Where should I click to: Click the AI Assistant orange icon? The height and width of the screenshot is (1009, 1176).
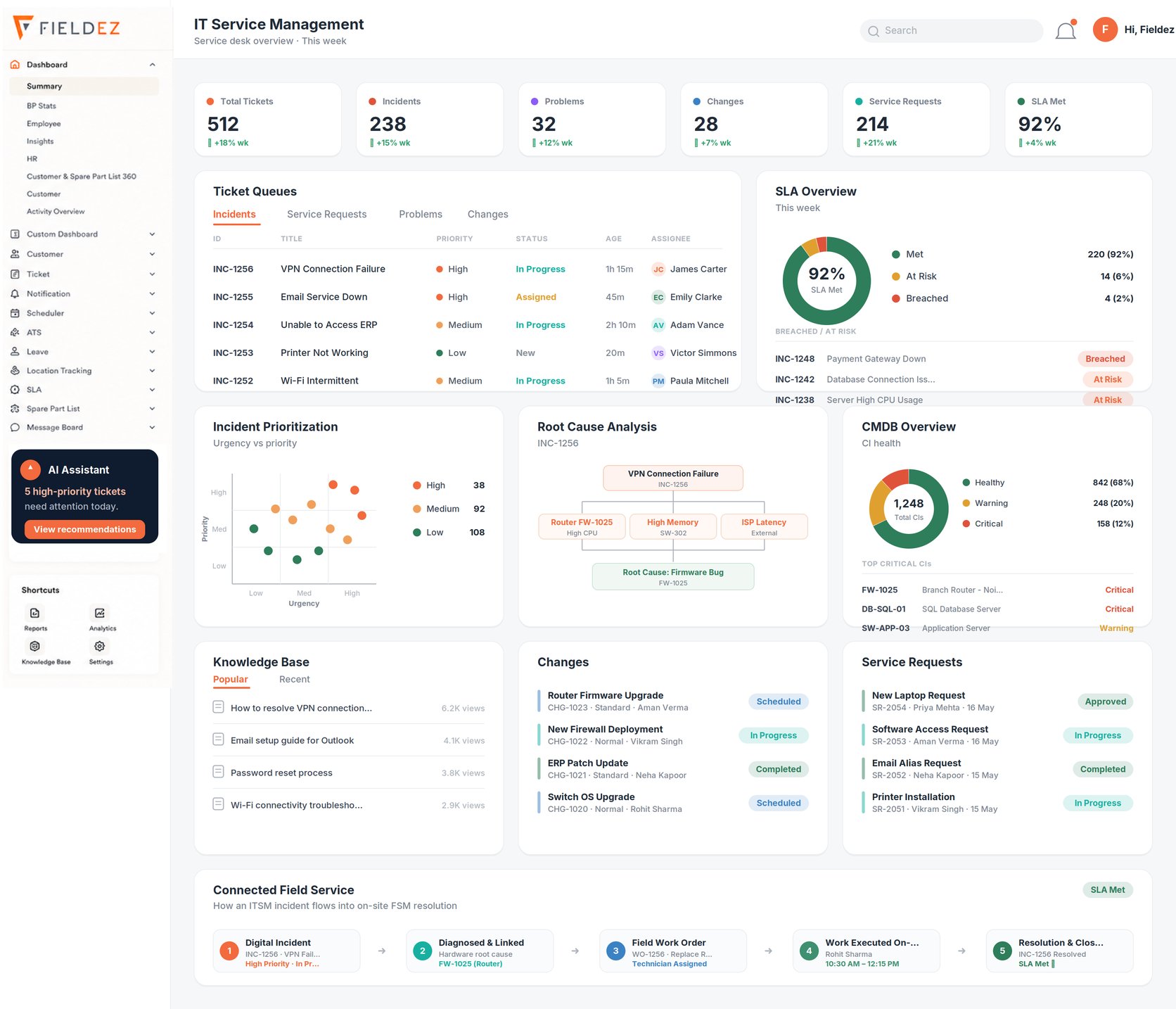click(x=30, y=469)
